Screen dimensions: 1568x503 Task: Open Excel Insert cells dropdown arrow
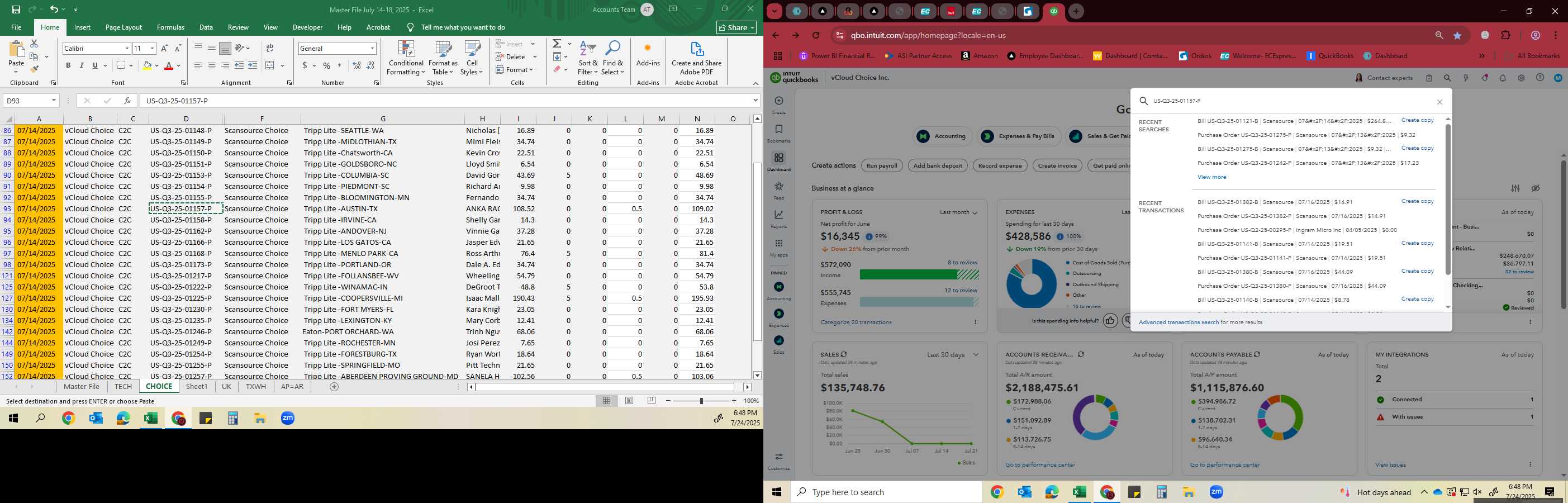click(x=533, y=44)
